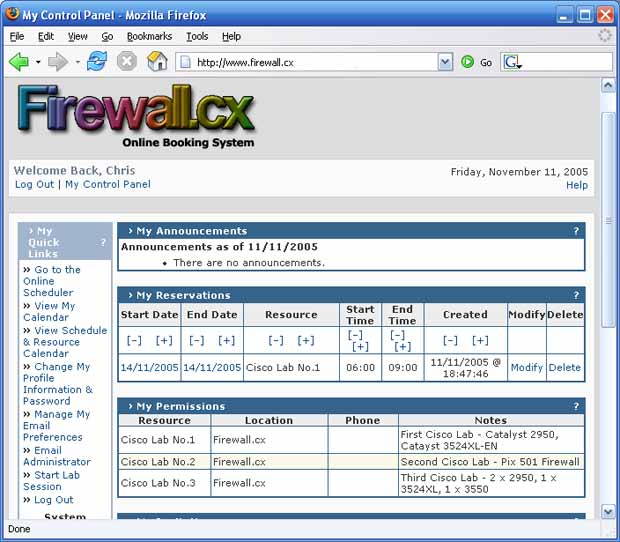Open help for My Announcements panel

576,231
